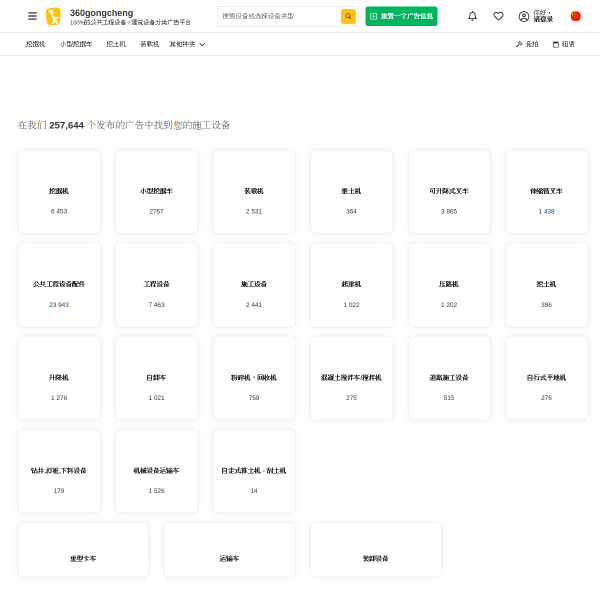Image resolution: width=600 pixels, height=600 pixels.
Task: Open the 挖掘机 category card with 6 453 ads
Action: (59, 192)
